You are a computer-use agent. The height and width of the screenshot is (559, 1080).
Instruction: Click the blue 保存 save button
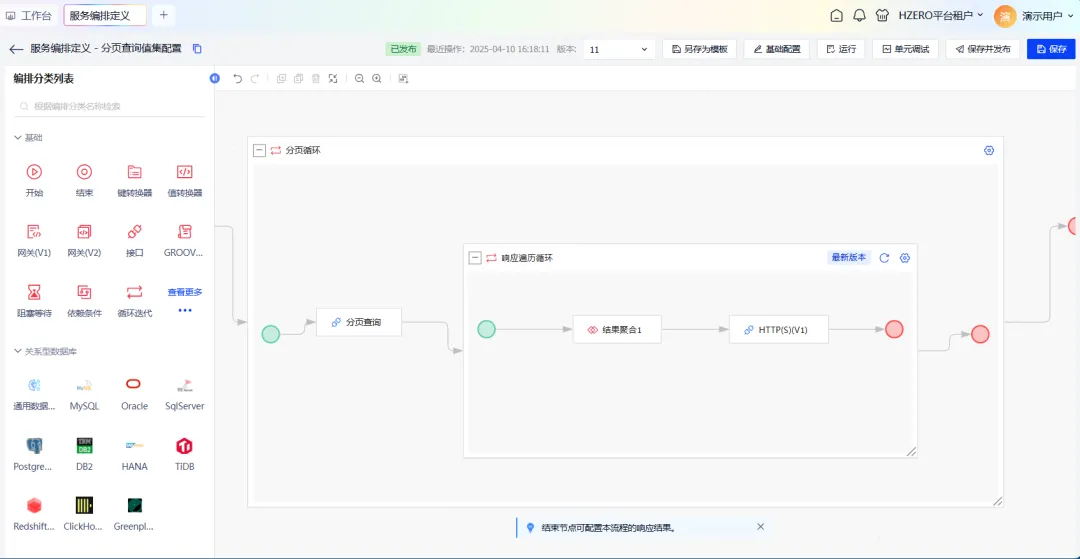tap(1051, 50)
